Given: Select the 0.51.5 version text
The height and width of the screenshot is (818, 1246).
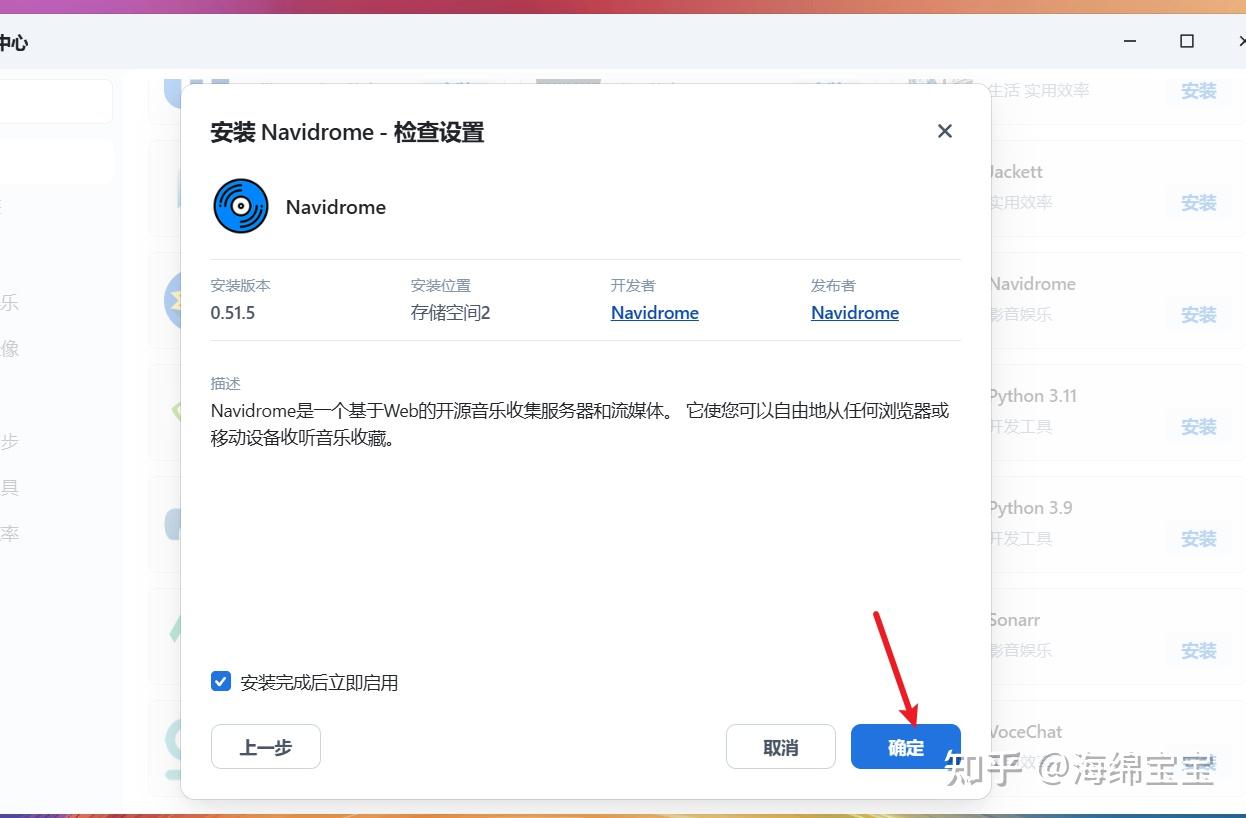Looking at the screenshot, I should tap(233, 313).
